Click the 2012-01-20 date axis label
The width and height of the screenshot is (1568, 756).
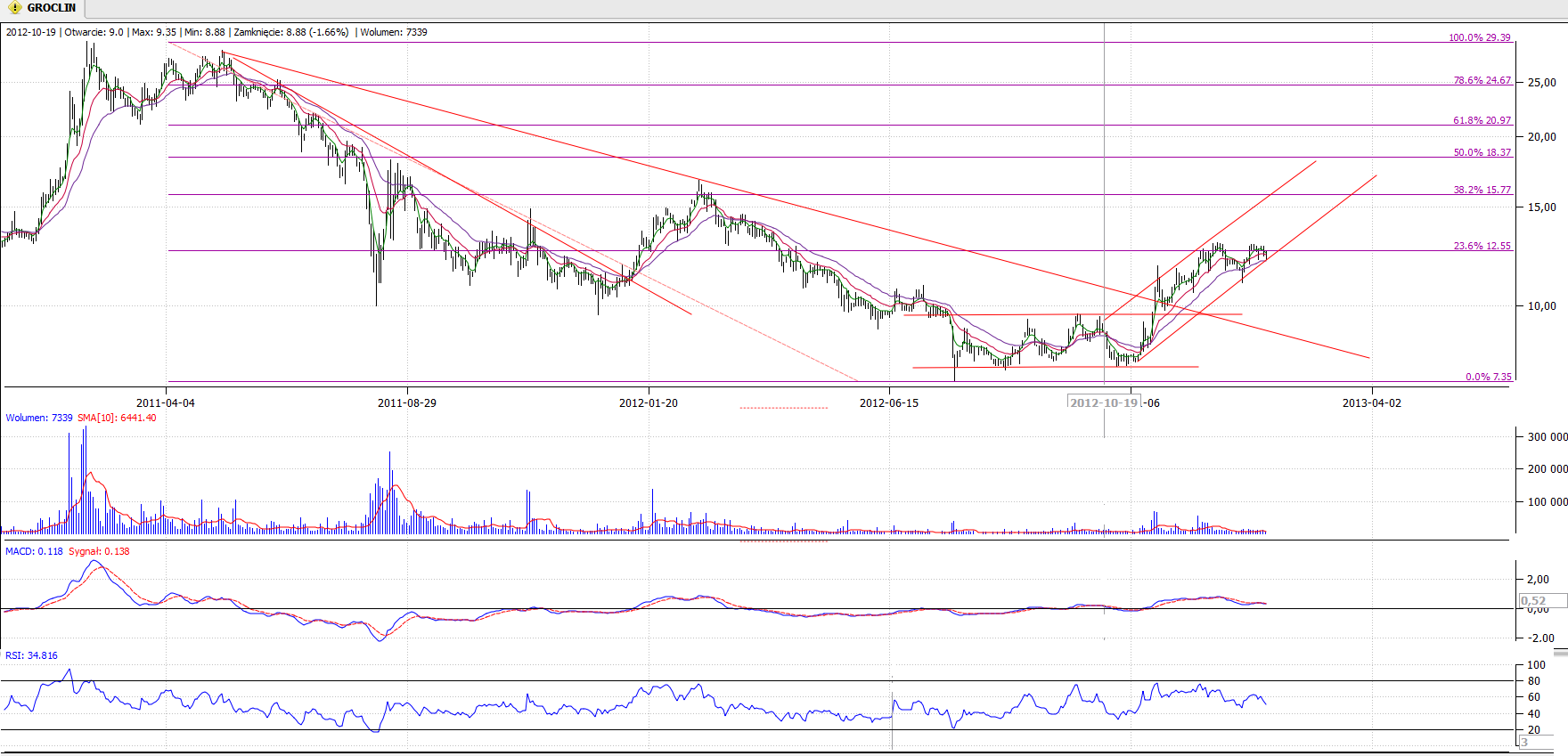point(649,403)
